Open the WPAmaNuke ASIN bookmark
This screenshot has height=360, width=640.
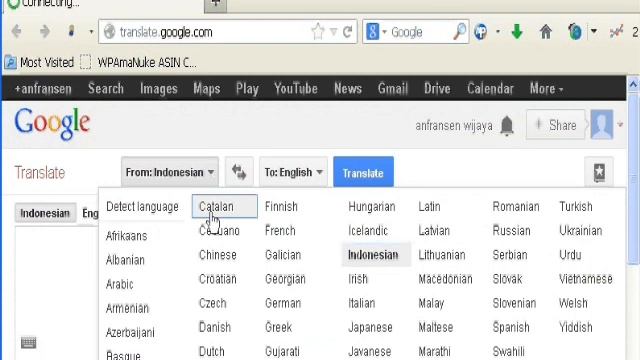[138, 62]
